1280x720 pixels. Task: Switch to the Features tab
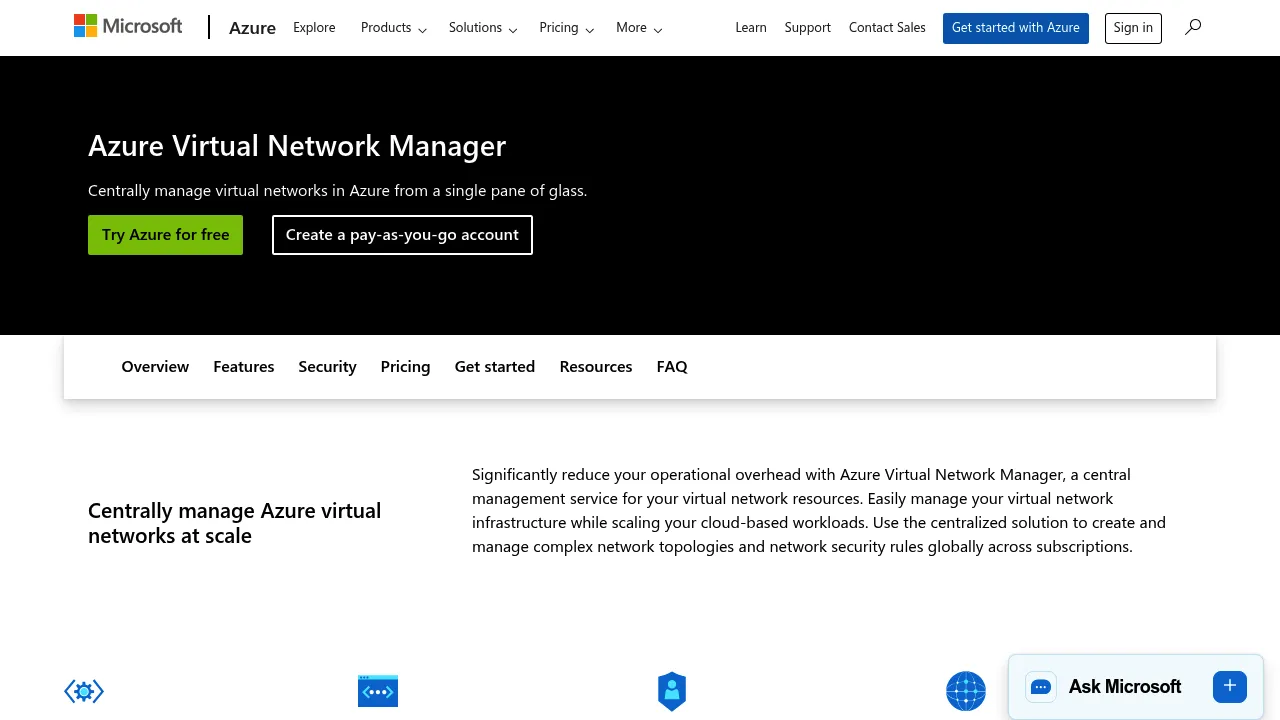[x=244, y=367]
